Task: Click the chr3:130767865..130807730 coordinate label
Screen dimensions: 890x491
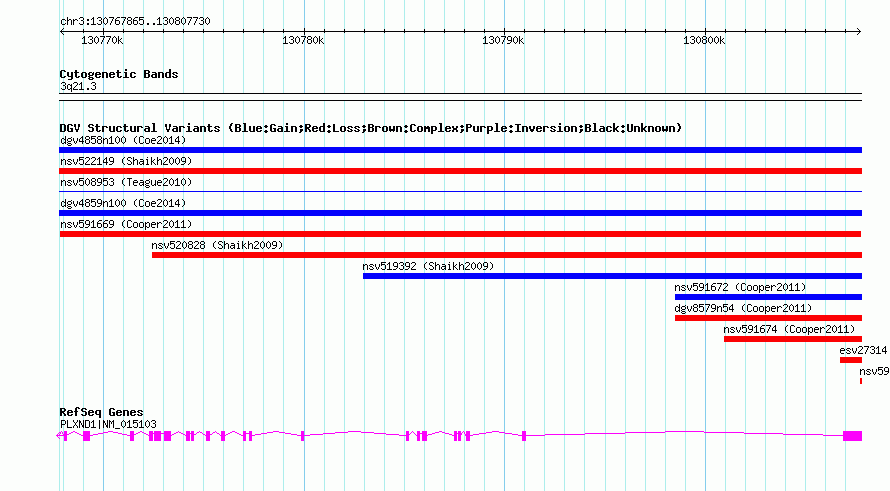Action: tap(135, 21)
